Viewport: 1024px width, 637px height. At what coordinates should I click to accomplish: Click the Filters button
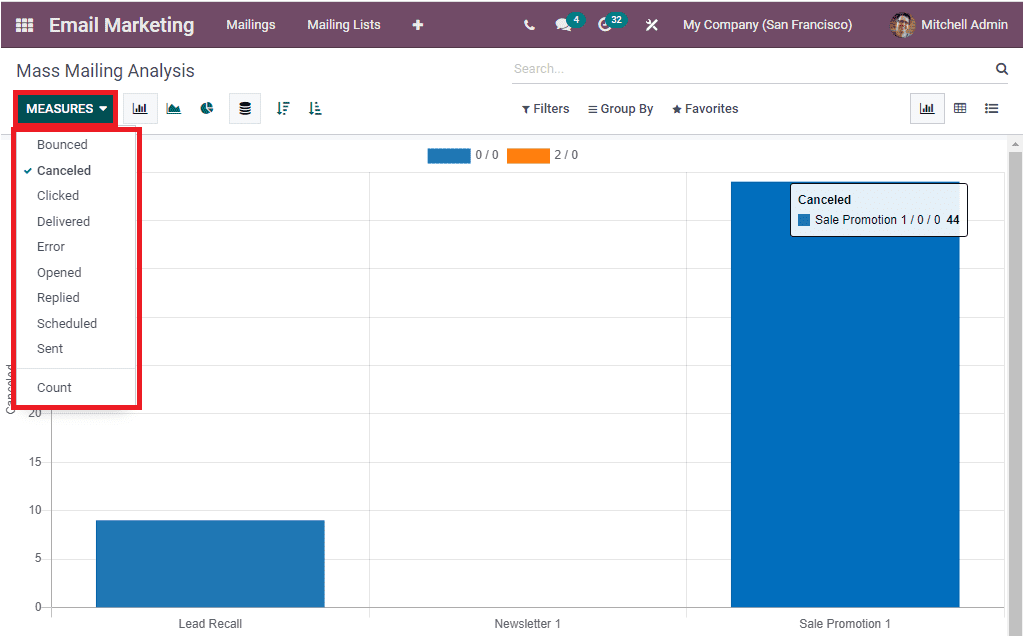coord(545,108)
